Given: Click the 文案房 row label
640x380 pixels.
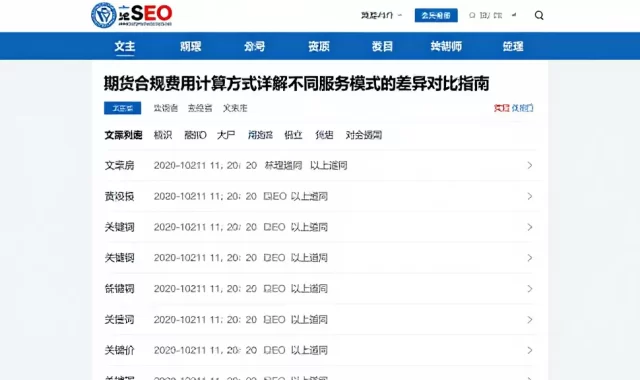Looking at the screenshot, I should tap(120, 165).
